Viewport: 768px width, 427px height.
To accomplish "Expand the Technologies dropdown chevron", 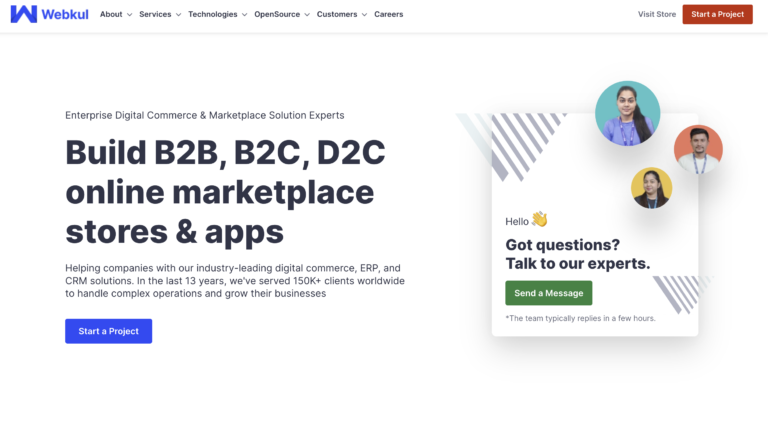I will pyautogui.click(x=244, y=15).
